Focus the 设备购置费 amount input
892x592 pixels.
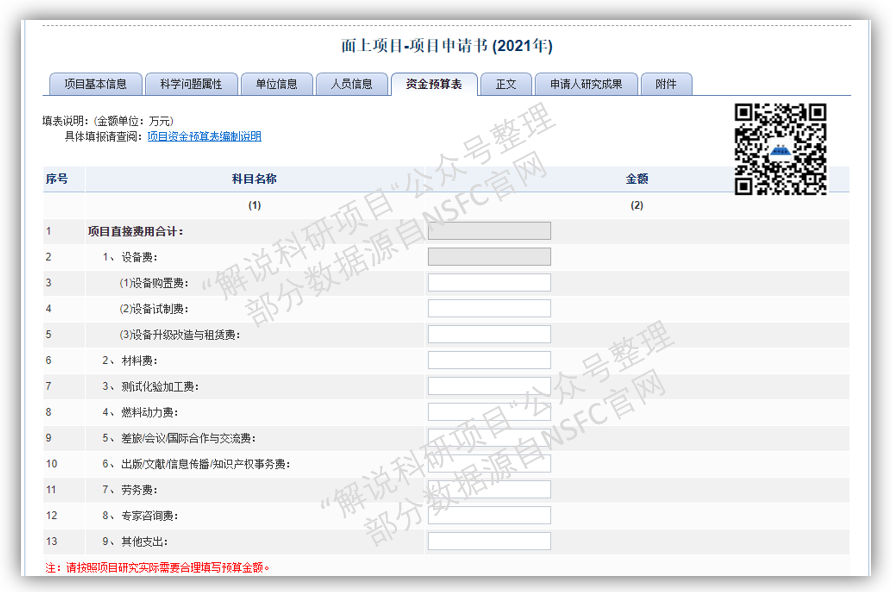pyautogui.click(x=489, y=283)
